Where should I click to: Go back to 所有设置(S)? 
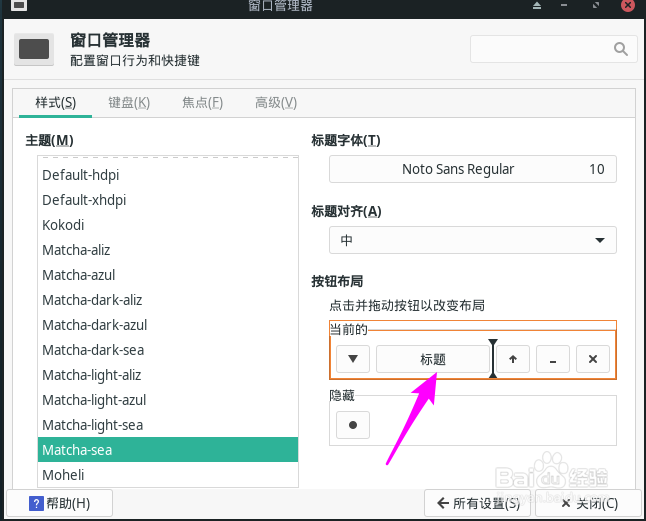(x=479, y=503)
